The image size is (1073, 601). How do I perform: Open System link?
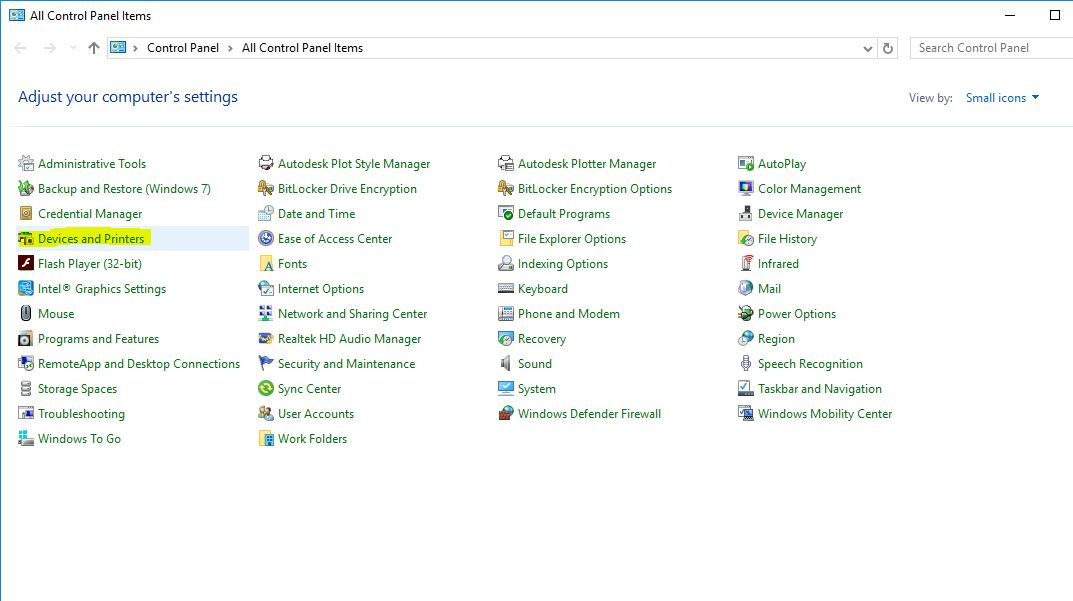pos(536,389)
